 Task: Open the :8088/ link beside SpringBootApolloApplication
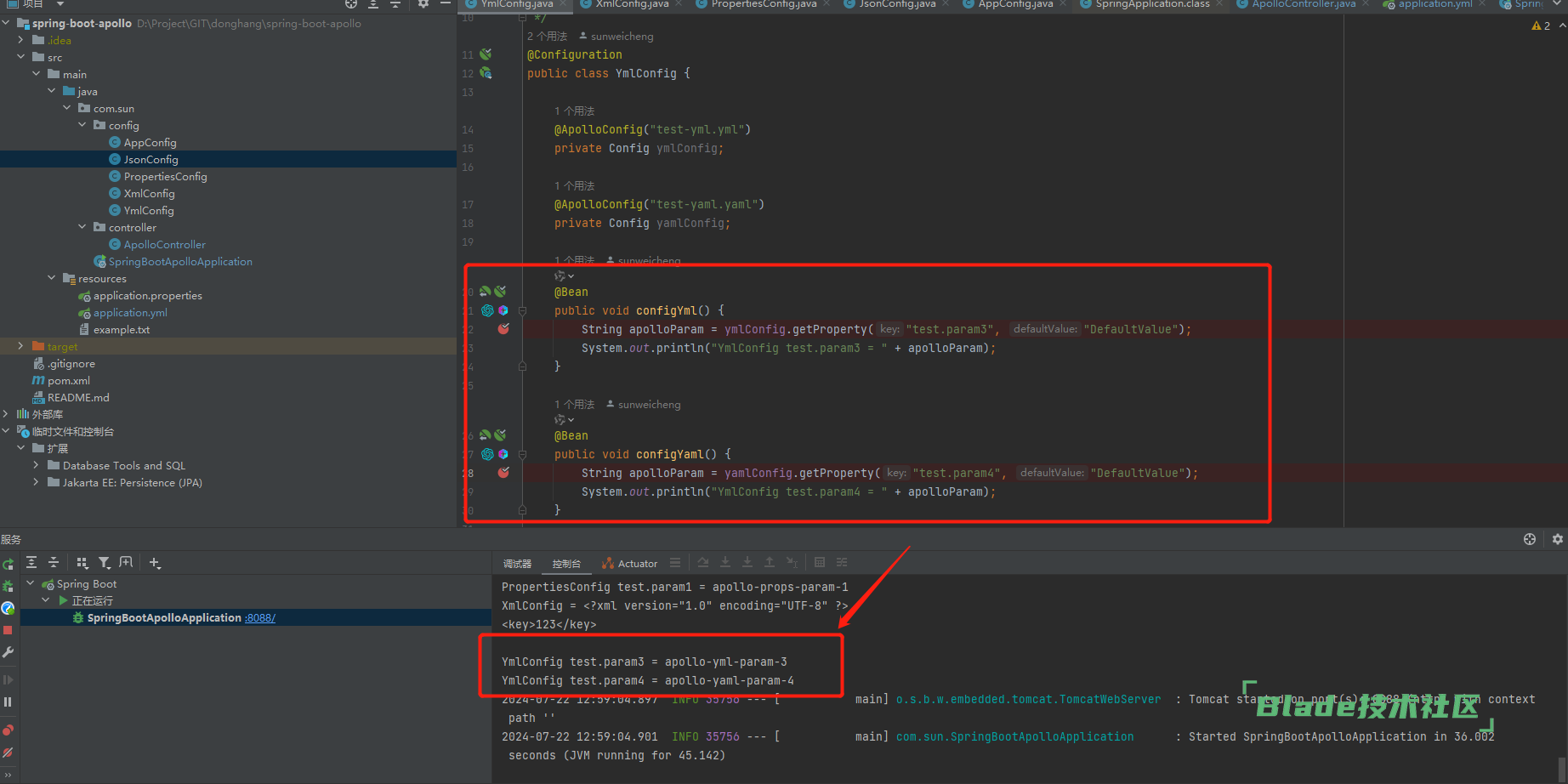[260, 618]
